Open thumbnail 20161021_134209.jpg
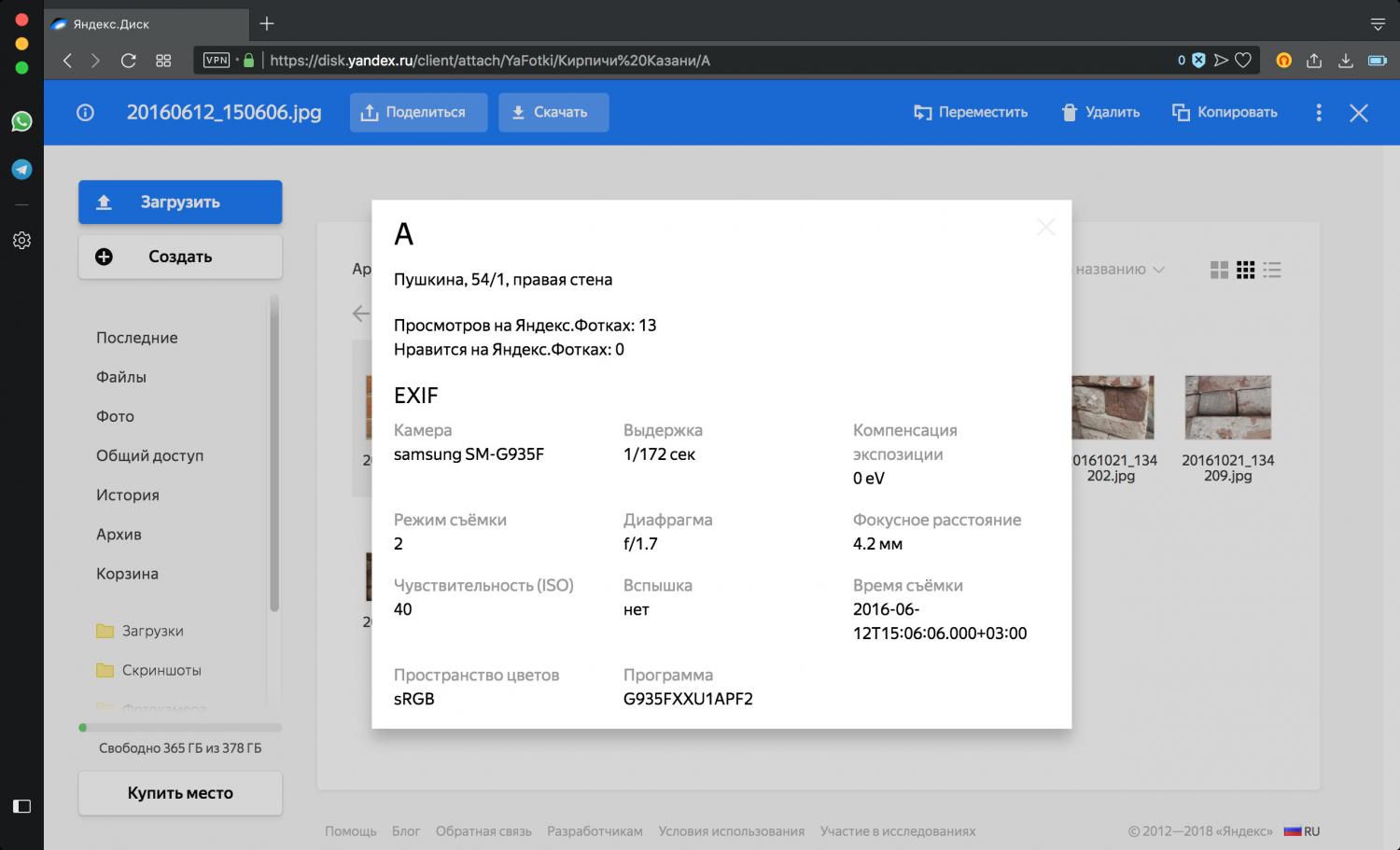Screen dimensions: 1400x850 point(1227,429)
